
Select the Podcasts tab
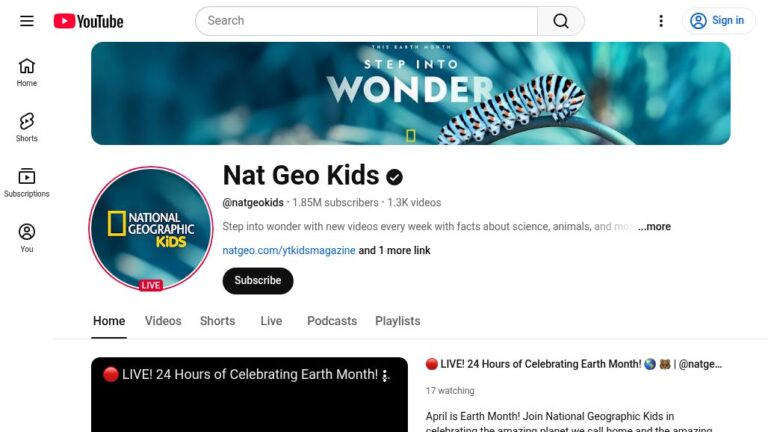pos(332,321)
